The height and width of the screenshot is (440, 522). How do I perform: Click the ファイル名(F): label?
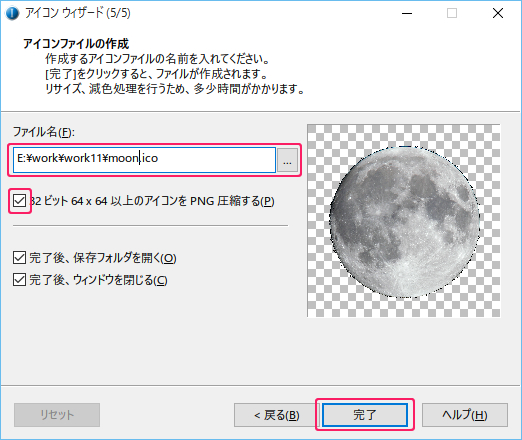(44, 132)
